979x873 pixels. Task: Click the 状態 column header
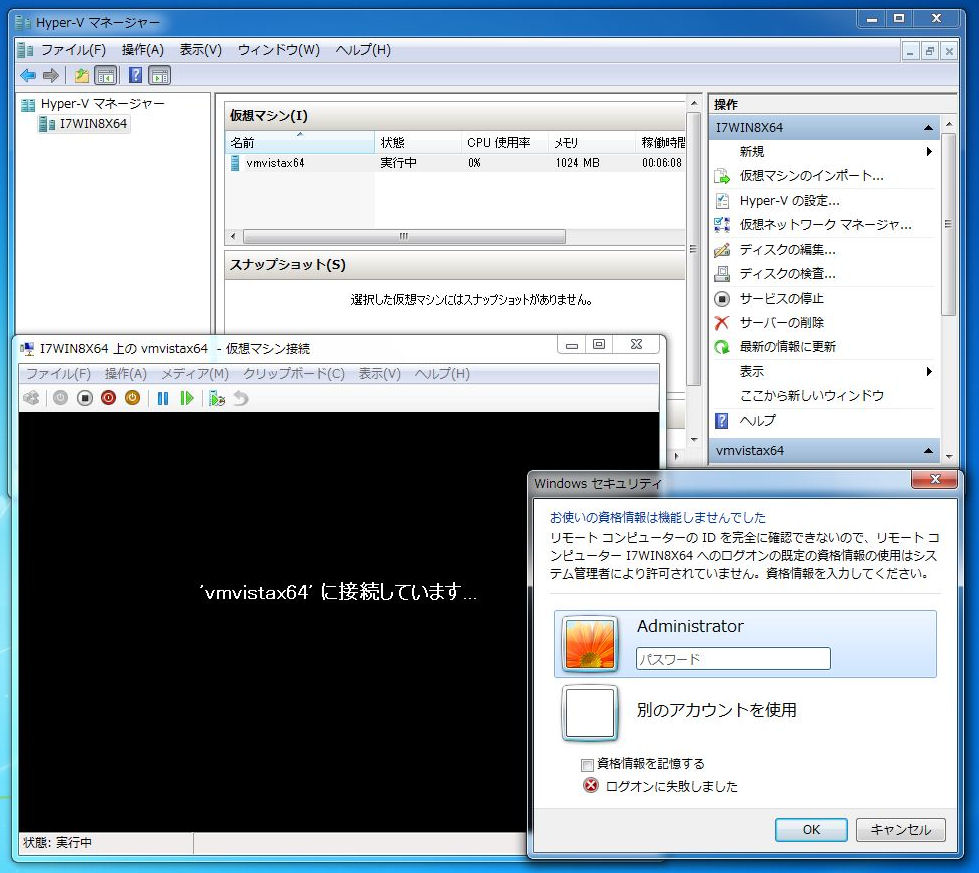[x=418, y=142]
